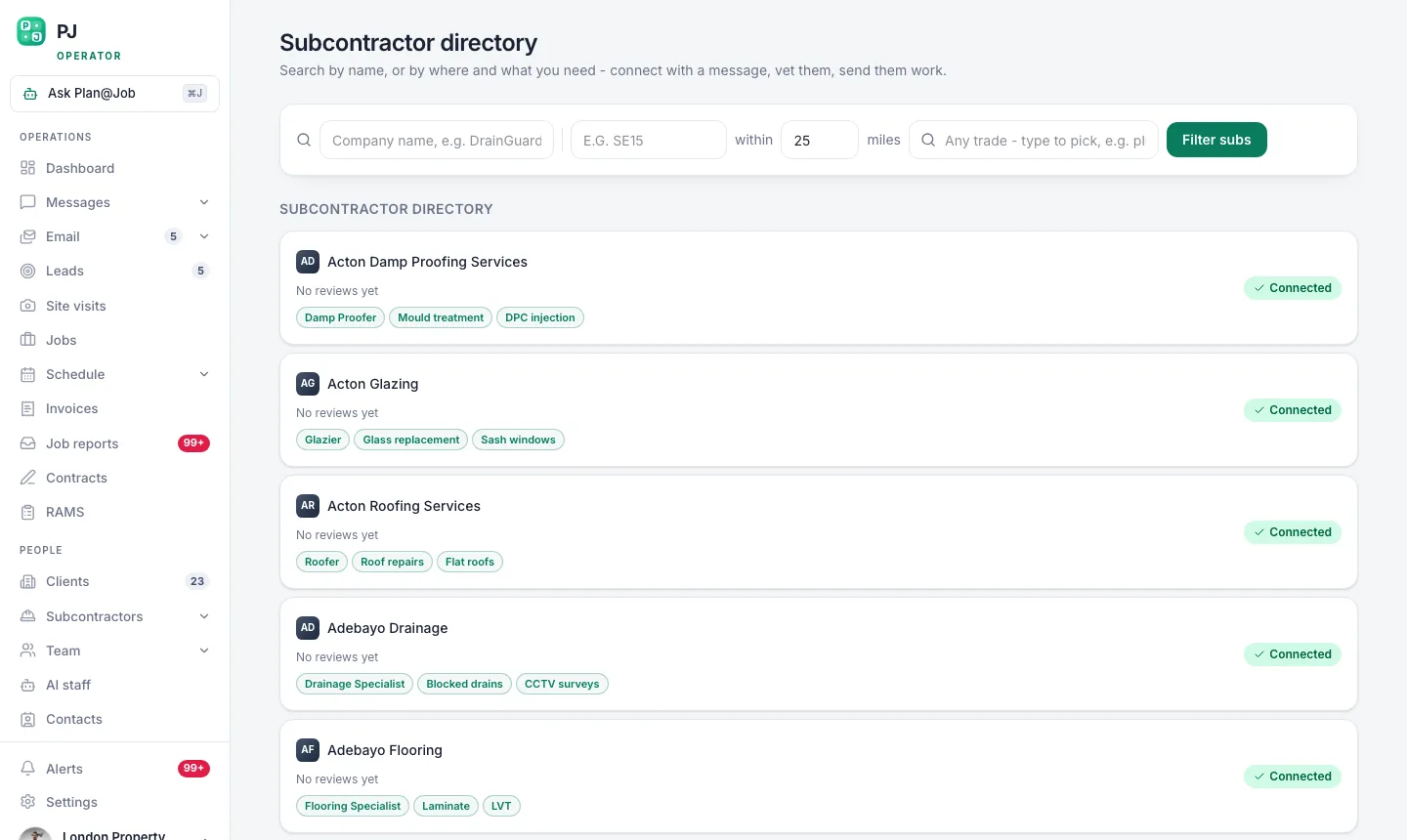
Task: Click the Sash windows tag
Action: pyautogui.click(x=518, y=440)
